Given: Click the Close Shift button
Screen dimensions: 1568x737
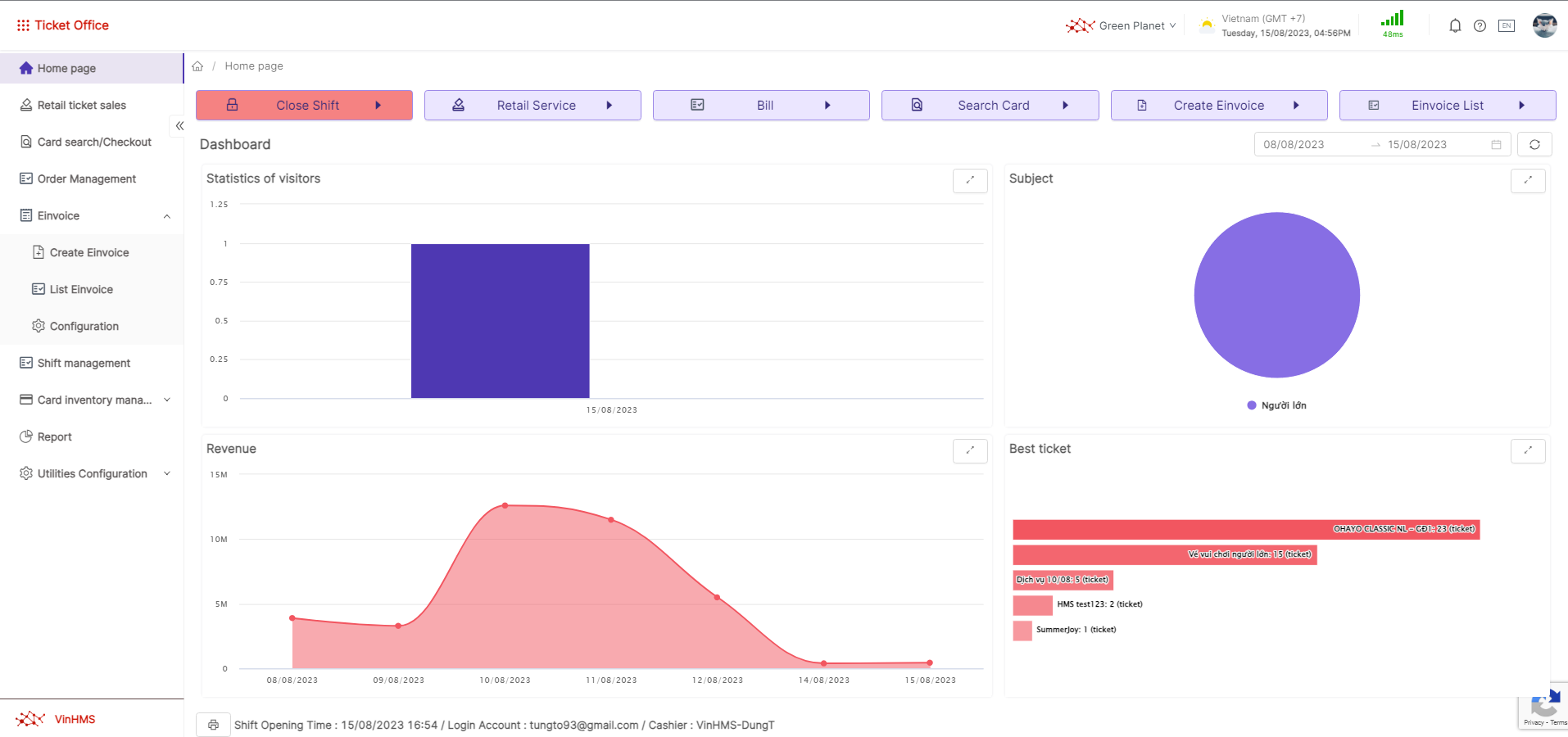Looking at the screenshot, I should [x=304, y=106].
